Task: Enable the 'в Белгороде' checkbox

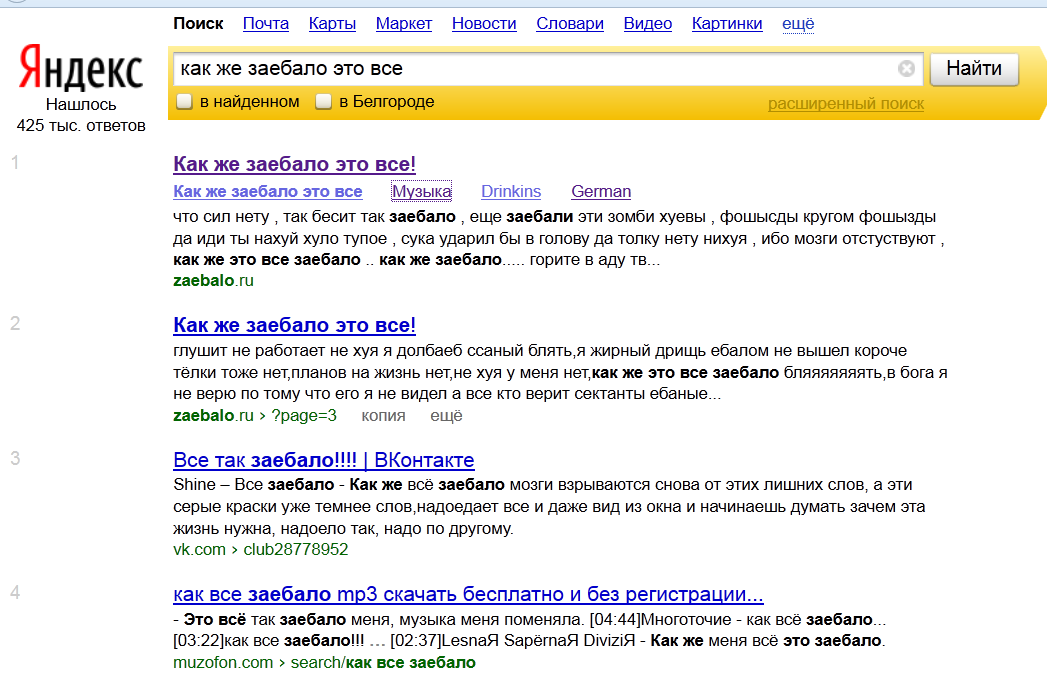Action: [323, 101]
